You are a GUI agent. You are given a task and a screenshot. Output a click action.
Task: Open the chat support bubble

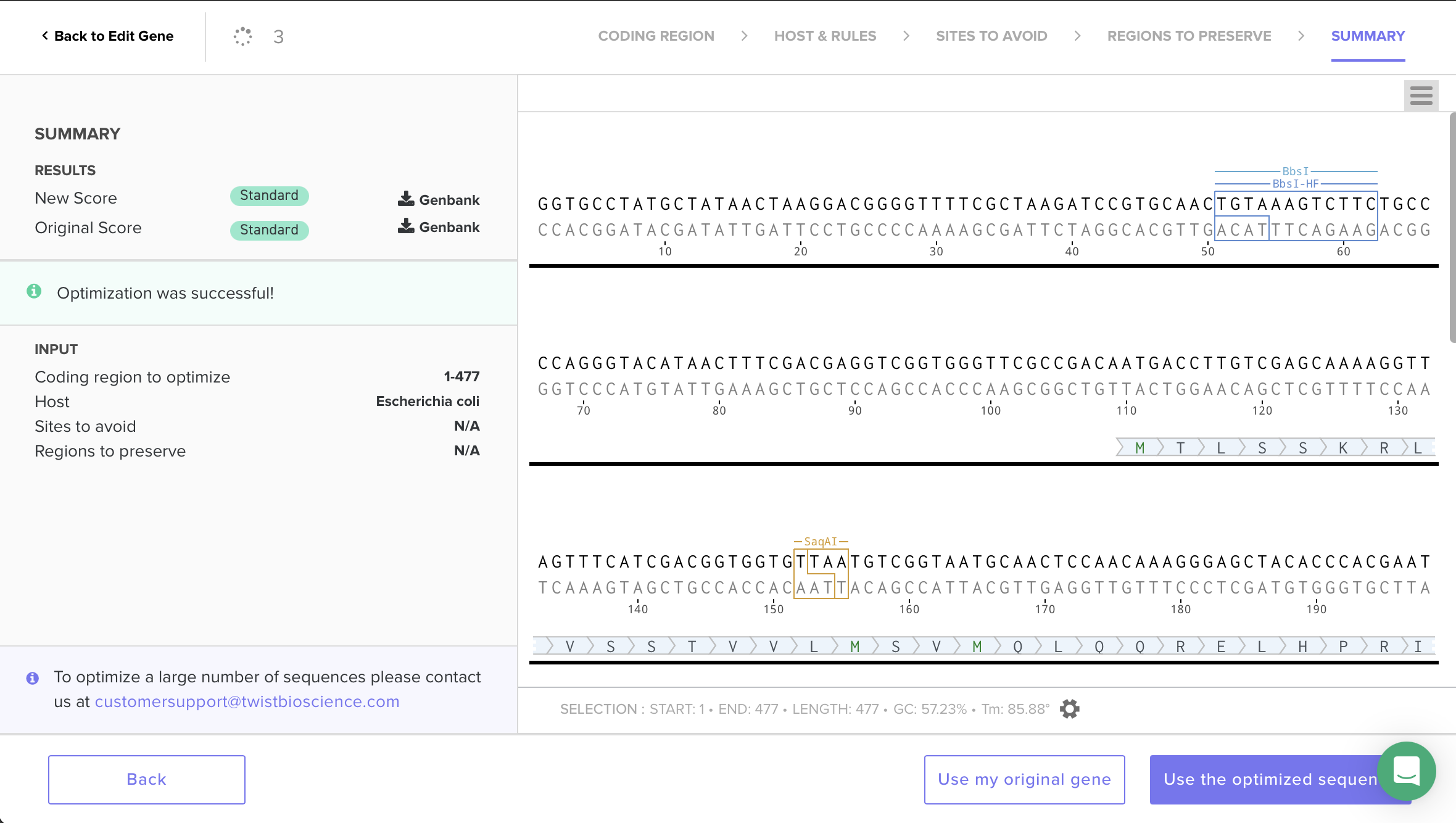click(1406, 771)
